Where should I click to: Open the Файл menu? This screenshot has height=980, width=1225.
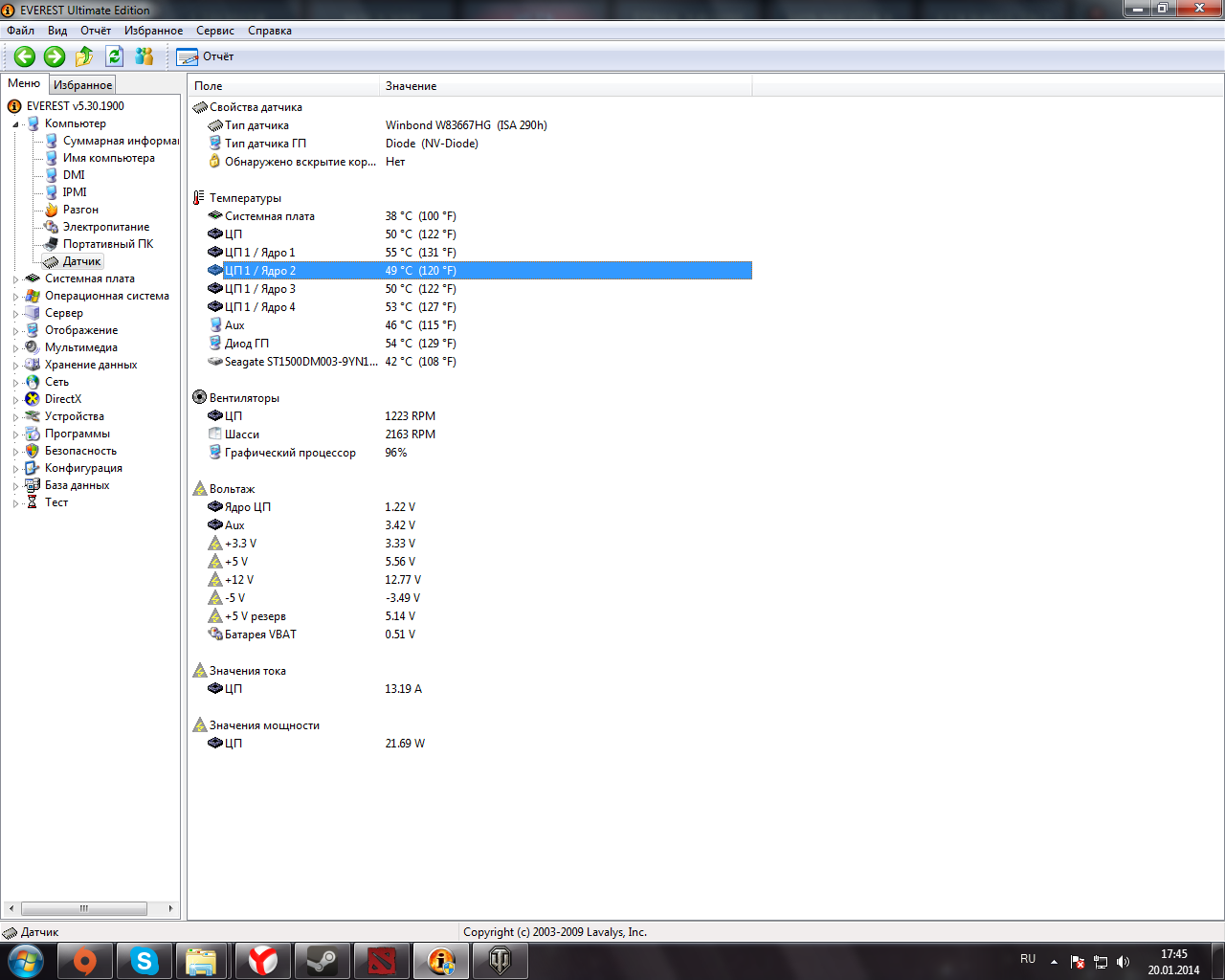click(20, 31)
